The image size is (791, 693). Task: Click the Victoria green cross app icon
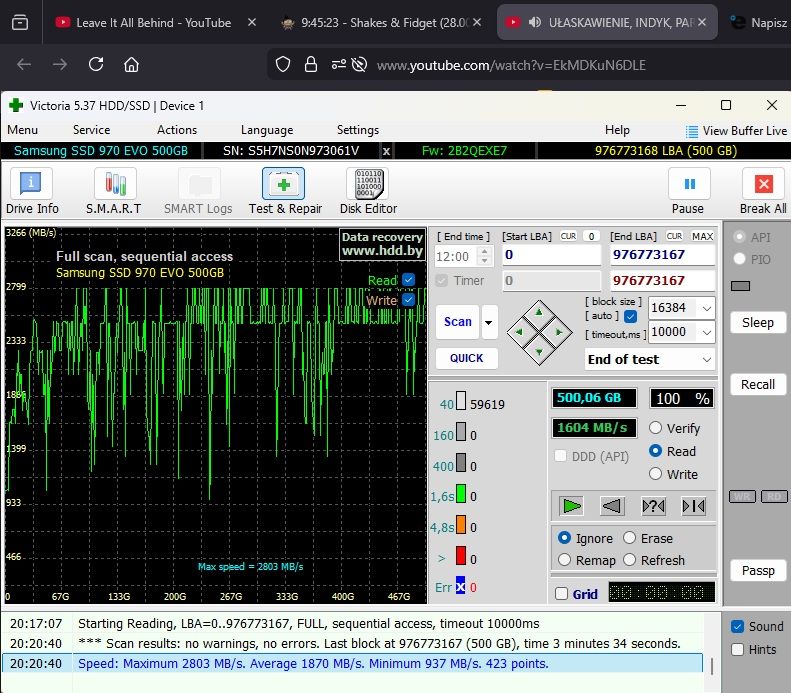[x=16, y=105]
